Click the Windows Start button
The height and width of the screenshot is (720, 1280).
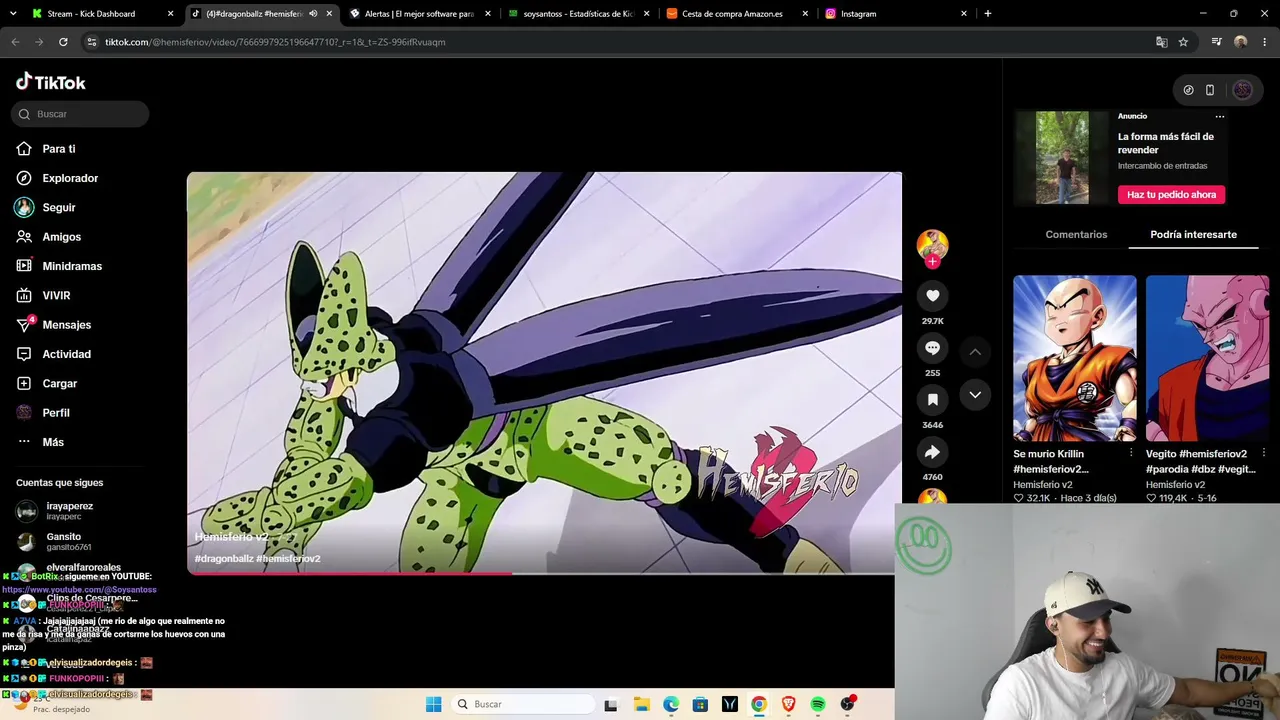tap(433, 704)
